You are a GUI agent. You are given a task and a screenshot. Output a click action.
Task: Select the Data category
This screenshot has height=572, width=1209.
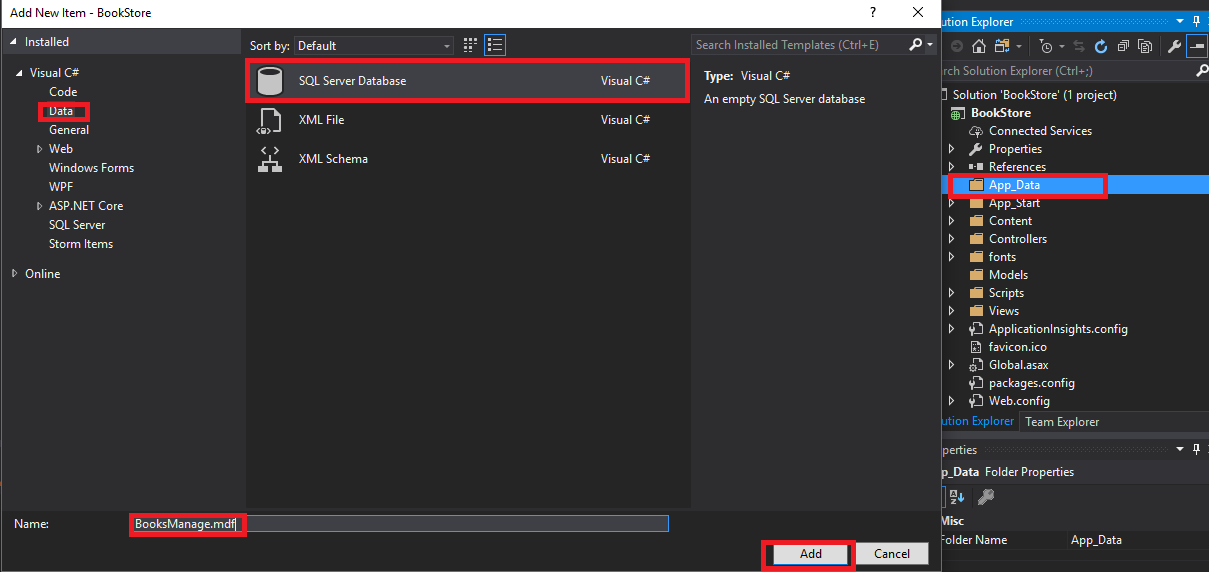(x=61, y=111)
